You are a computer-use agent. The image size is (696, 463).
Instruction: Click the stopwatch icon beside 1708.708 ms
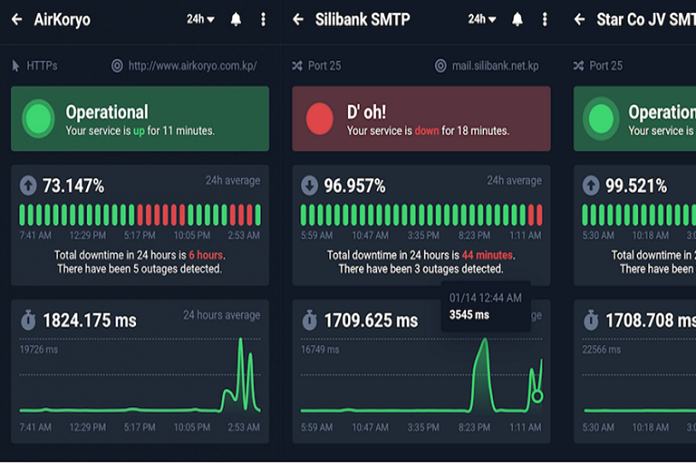tap(591, 320)
